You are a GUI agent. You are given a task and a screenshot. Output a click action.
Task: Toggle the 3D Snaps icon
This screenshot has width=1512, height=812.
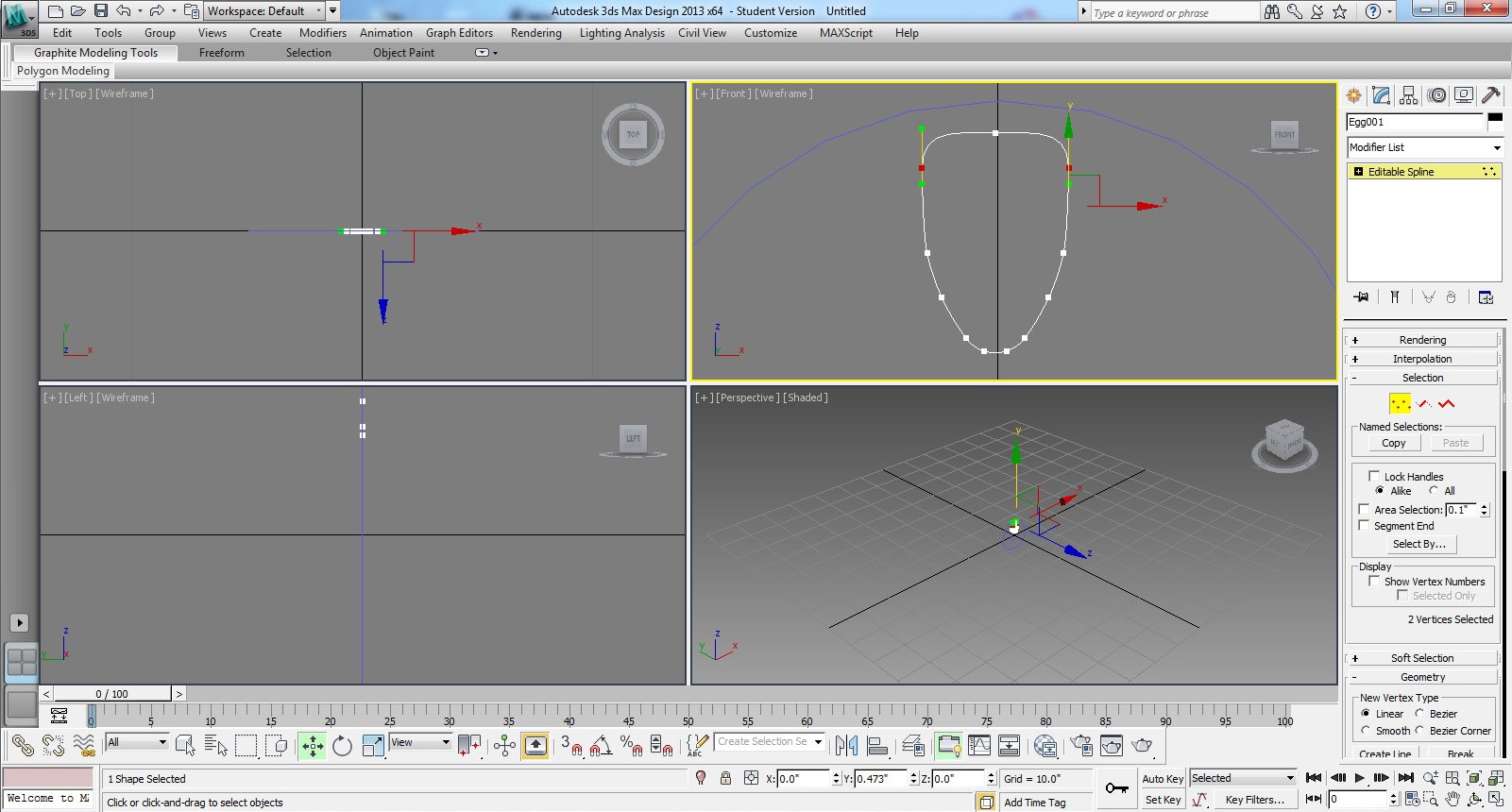[571, 746]
